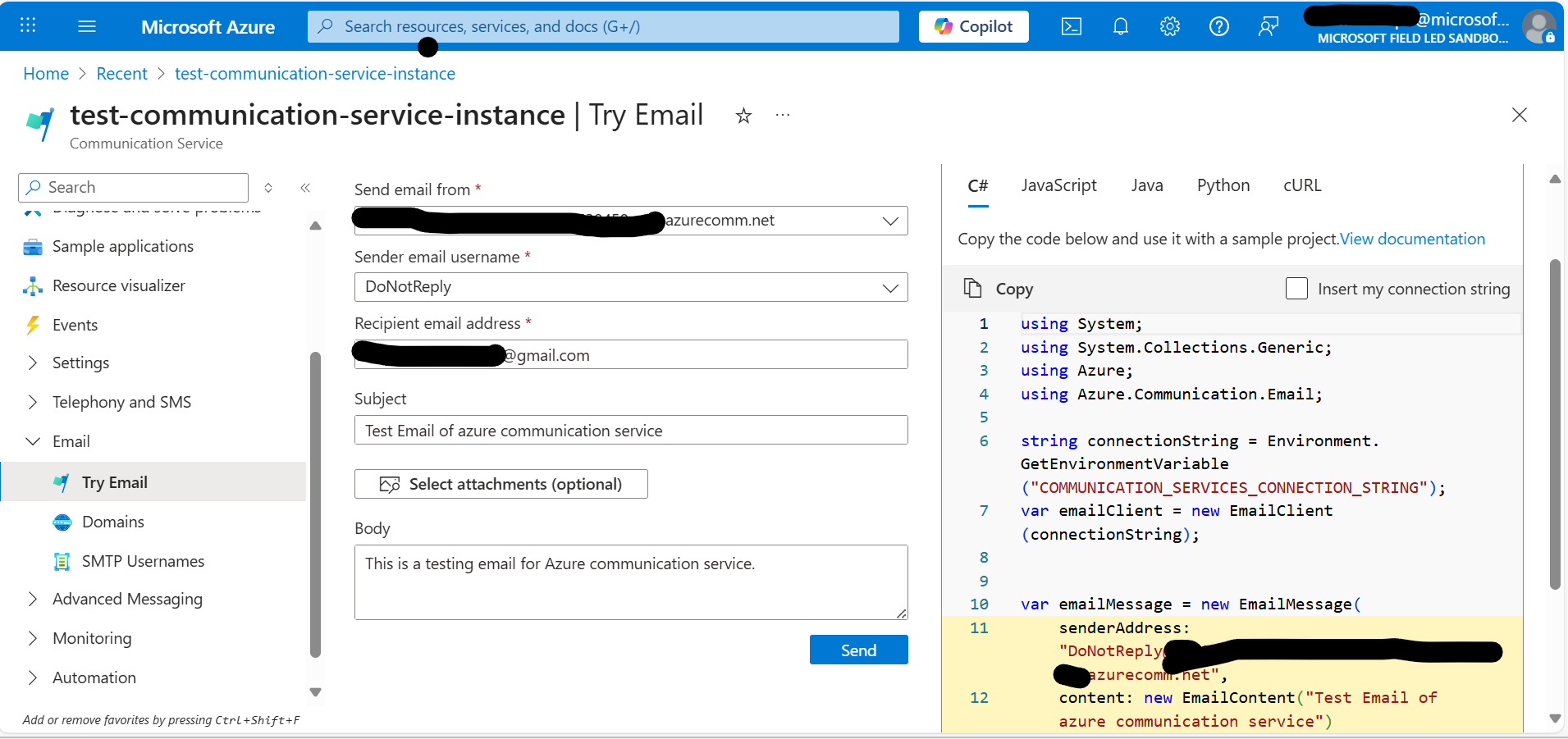Expand Advanced Messaging section
The image size is (1568, 739).
pyautogui.click(x=127, y=599)
